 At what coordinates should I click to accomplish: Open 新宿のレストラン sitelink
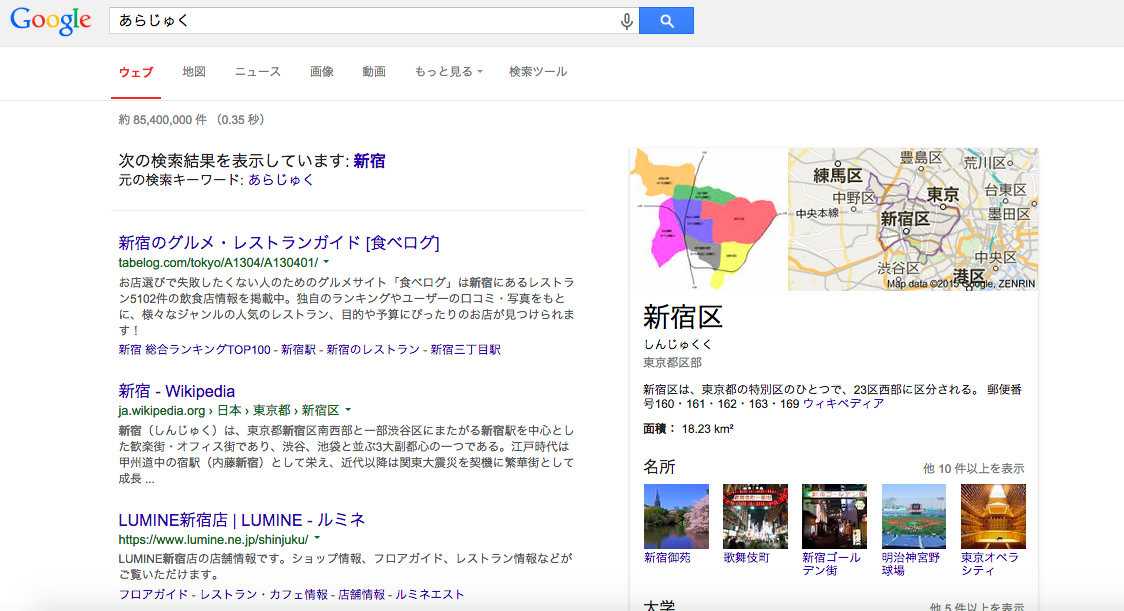[x=373, y=350]
